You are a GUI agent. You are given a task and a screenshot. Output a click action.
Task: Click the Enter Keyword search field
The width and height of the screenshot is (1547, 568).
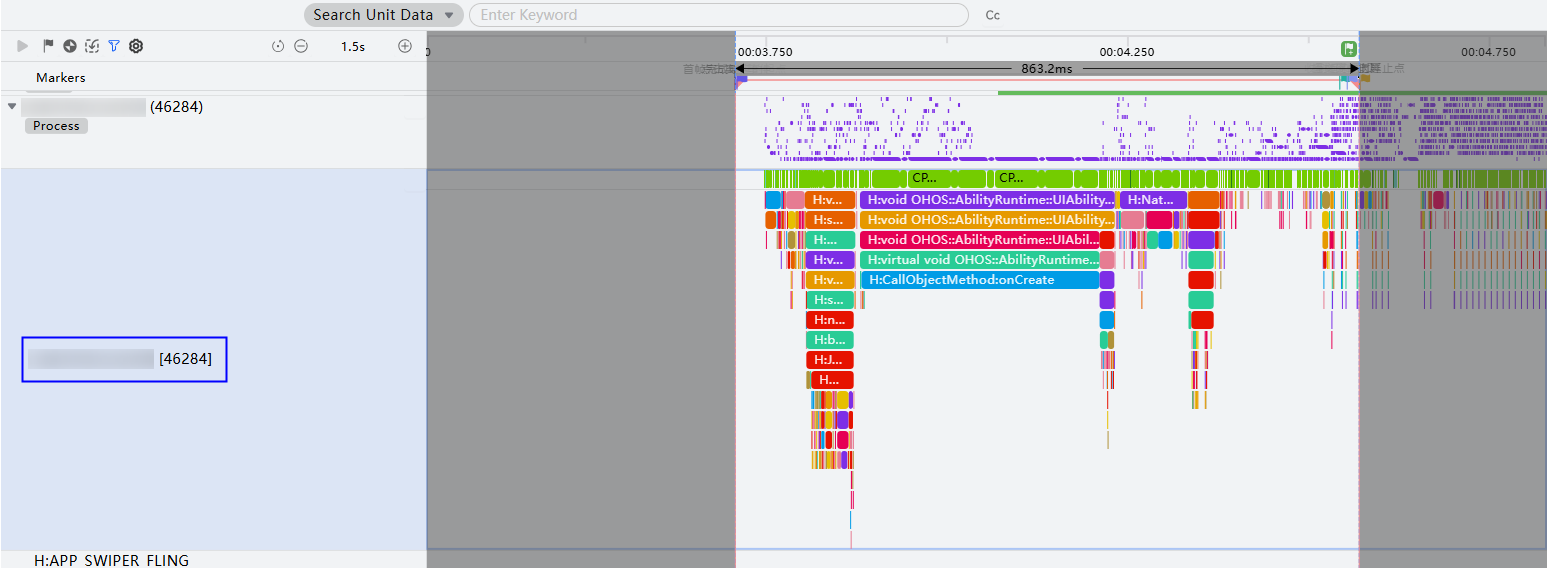tap(719, 15)
